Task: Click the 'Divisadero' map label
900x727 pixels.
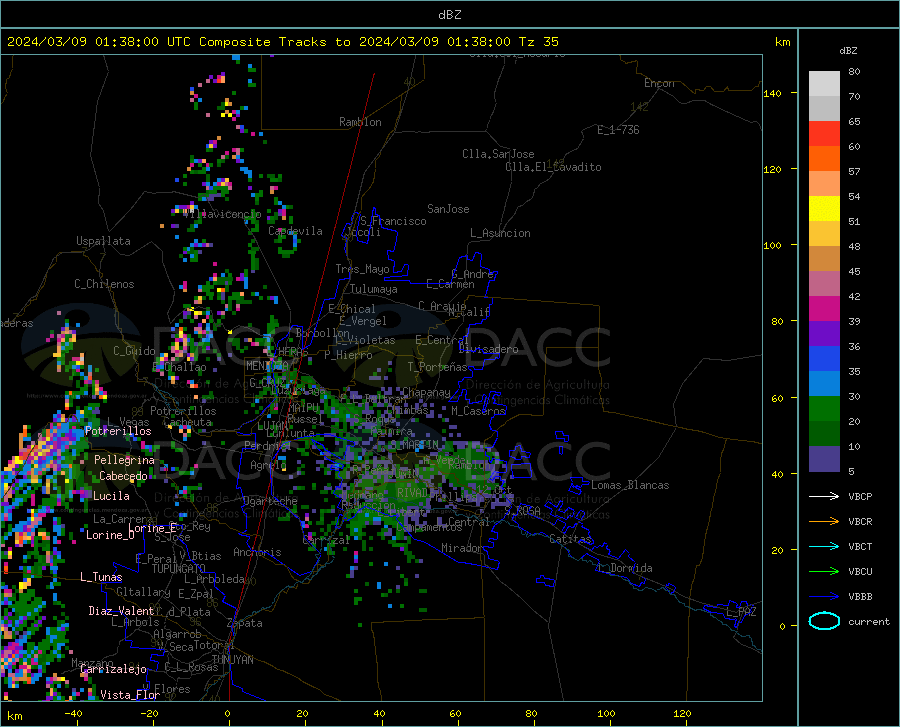Action: [488, 349]
